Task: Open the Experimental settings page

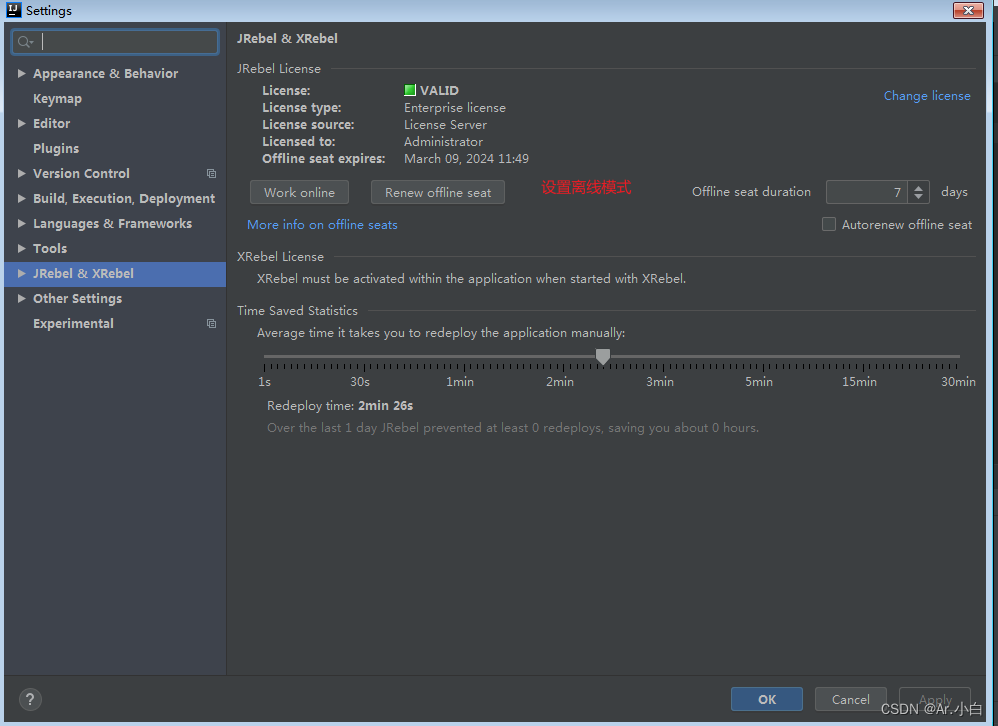Action: (73, 324)
